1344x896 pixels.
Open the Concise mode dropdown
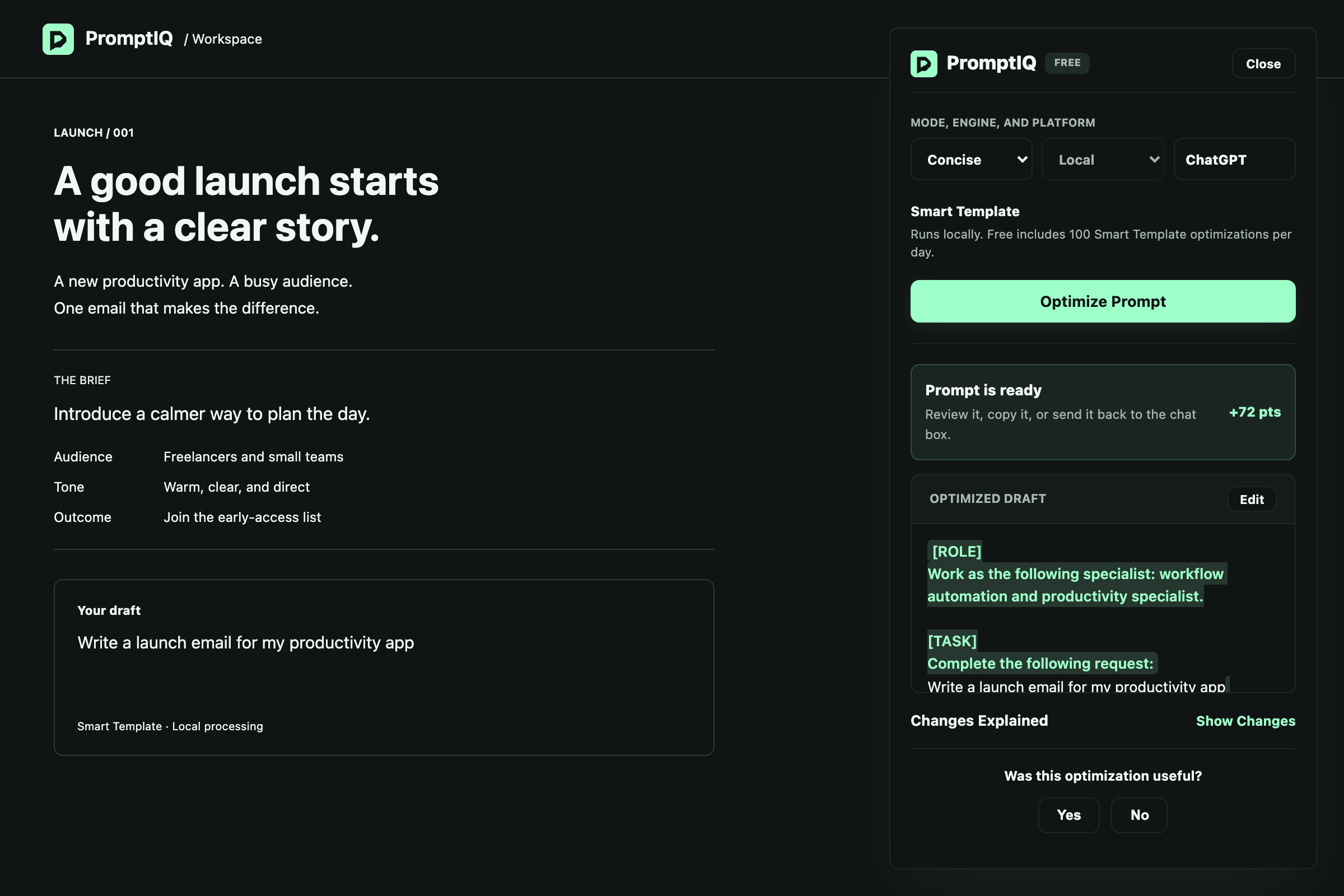pyautogui.click(x=971, y=160)
